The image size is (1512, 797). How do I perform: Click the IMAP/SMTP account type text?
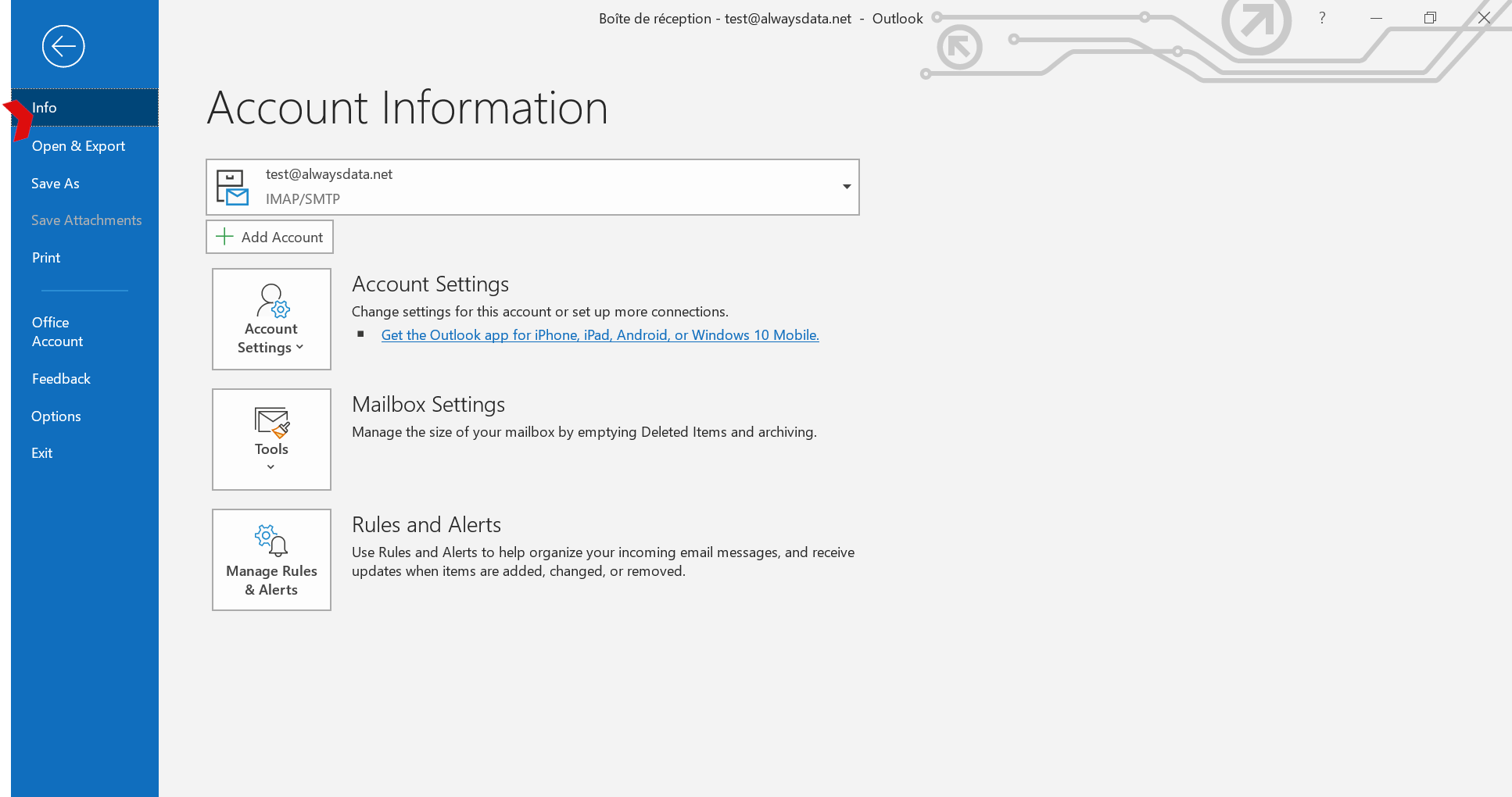[303, 199]
